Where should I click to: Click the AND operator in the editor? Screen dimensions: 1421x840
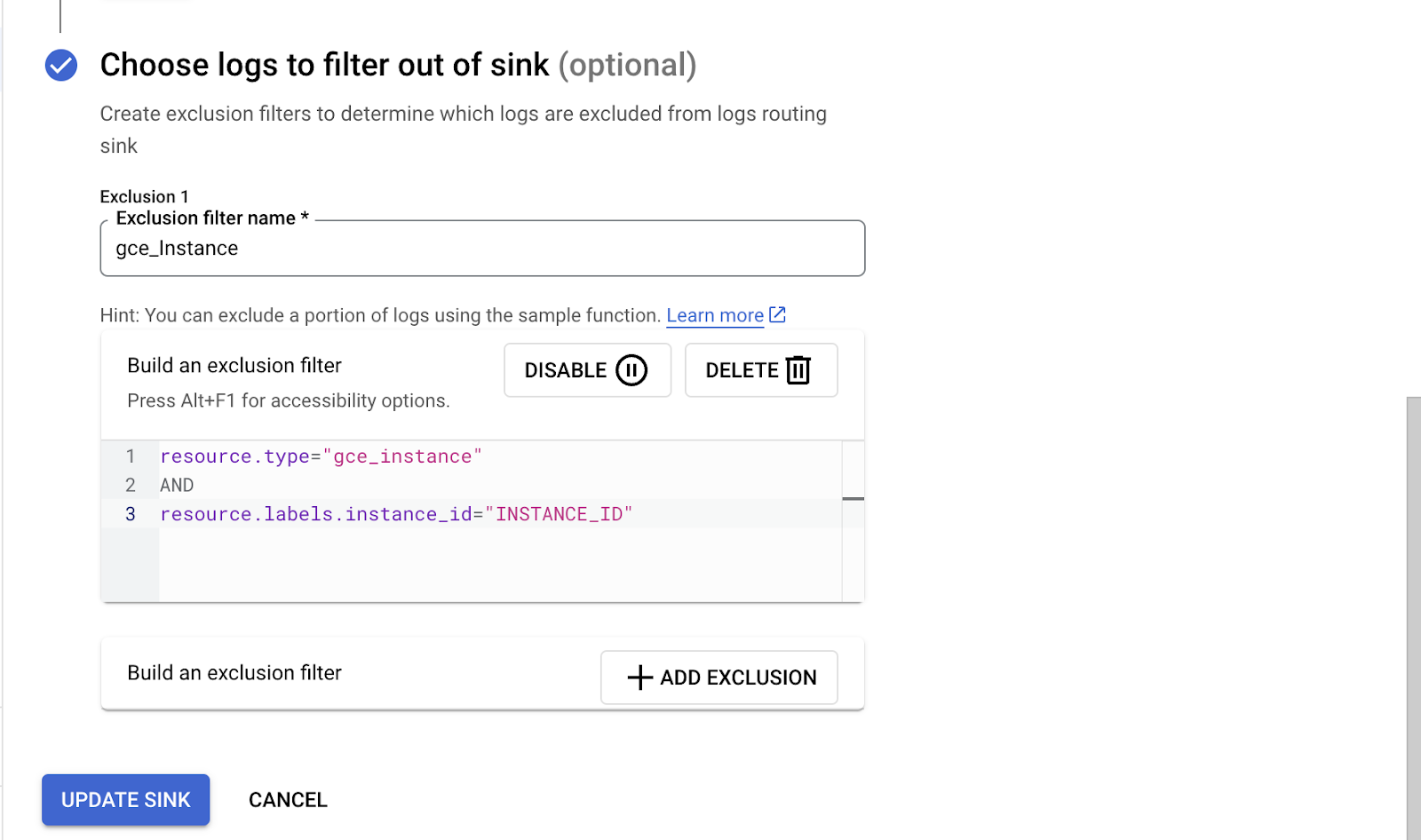point(177,486)
